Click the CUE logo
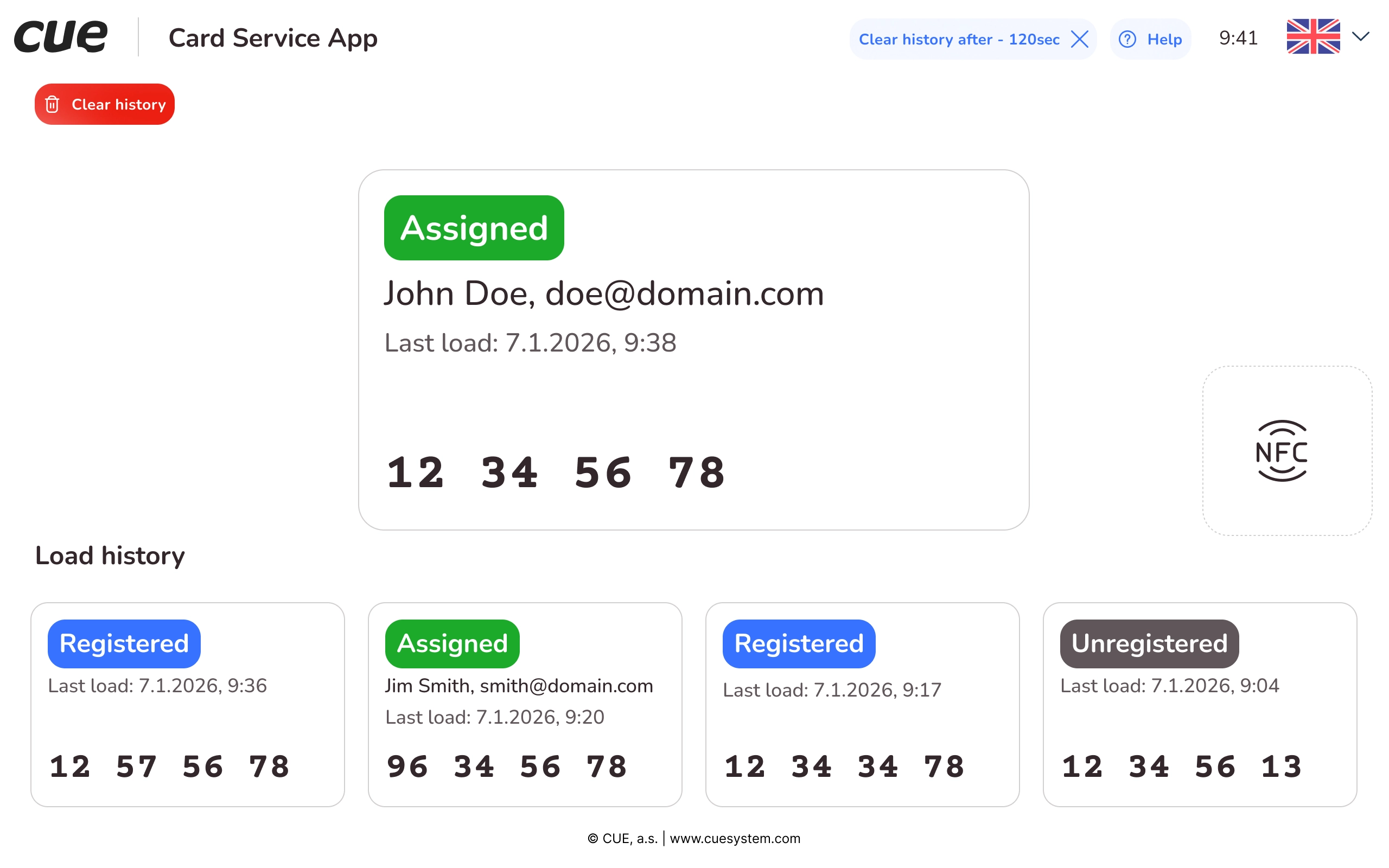The width and height of the screenshot is (1389, 868). (61, 37)
